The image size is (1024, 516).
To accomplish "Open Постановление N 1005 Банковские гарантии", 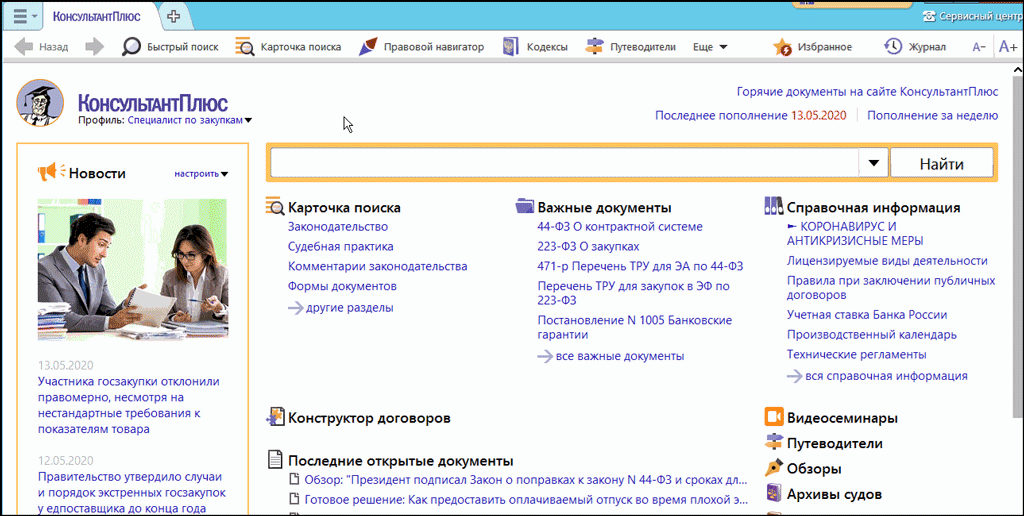I will pos(635,327).
